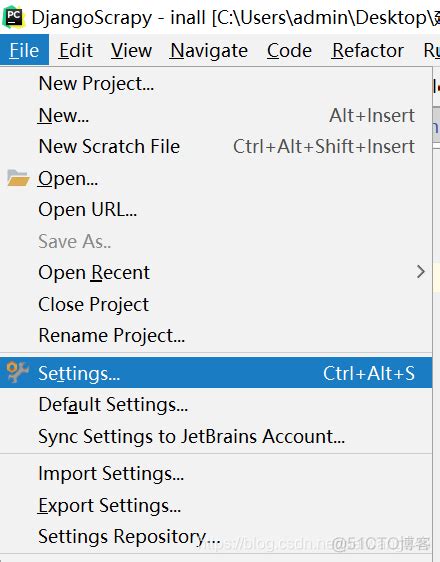Choose Export Settings...
440x562 pixels.
(x=216, y=505)
